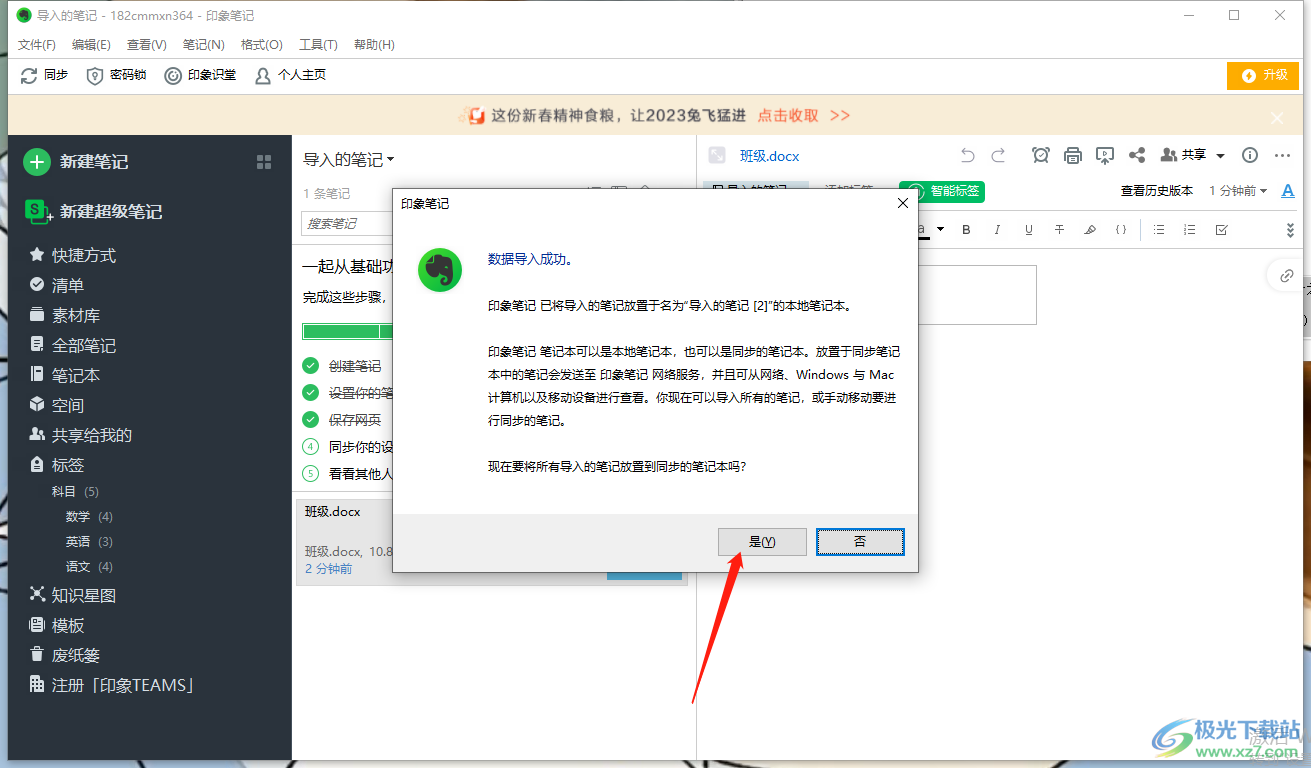This screenshot has width=1311, height=768.
Task: Toggle underline formatting U
Action: click(1028, 230)
